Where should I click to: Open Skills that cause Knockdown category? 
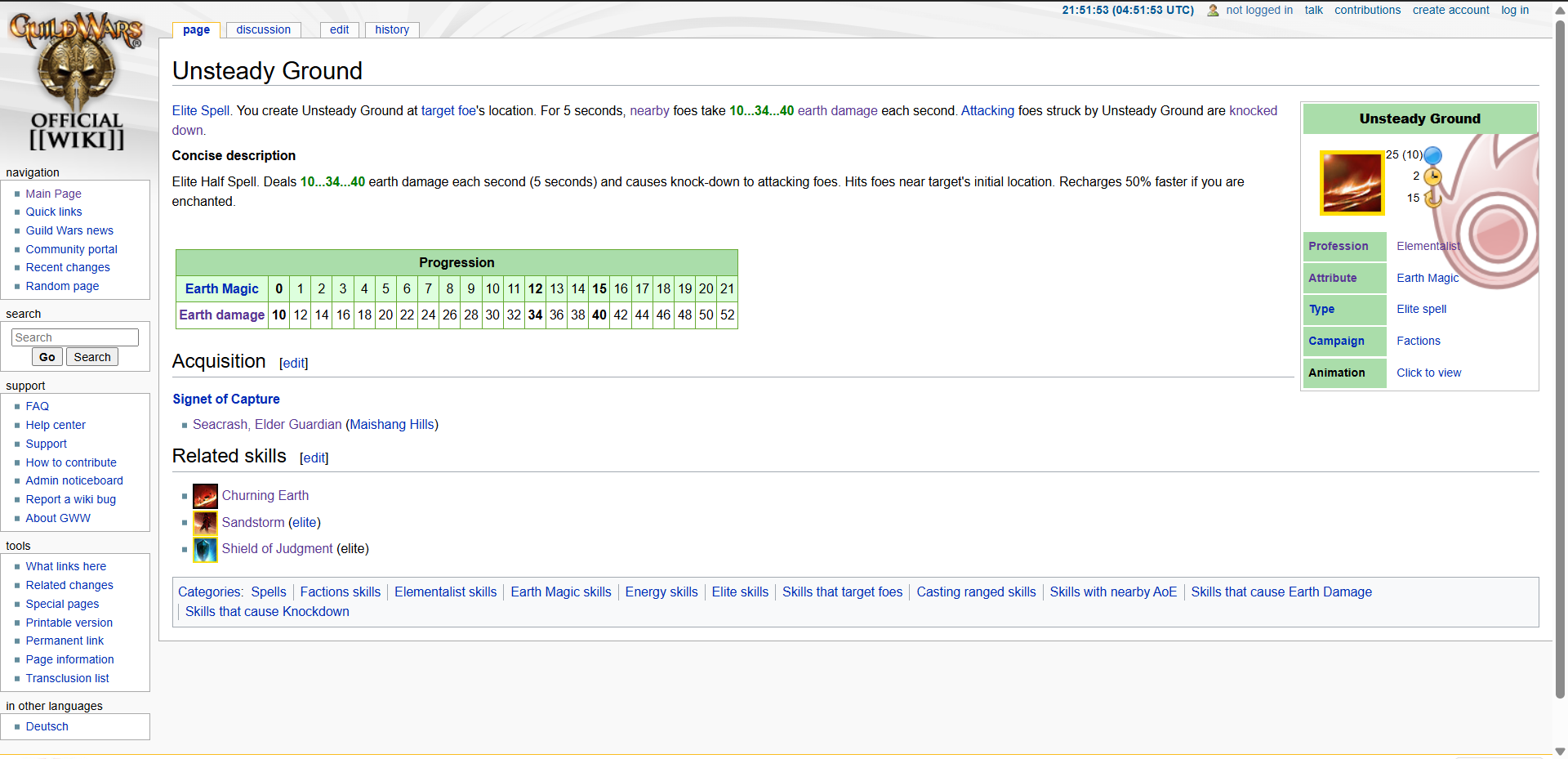[x=267, y=612]
